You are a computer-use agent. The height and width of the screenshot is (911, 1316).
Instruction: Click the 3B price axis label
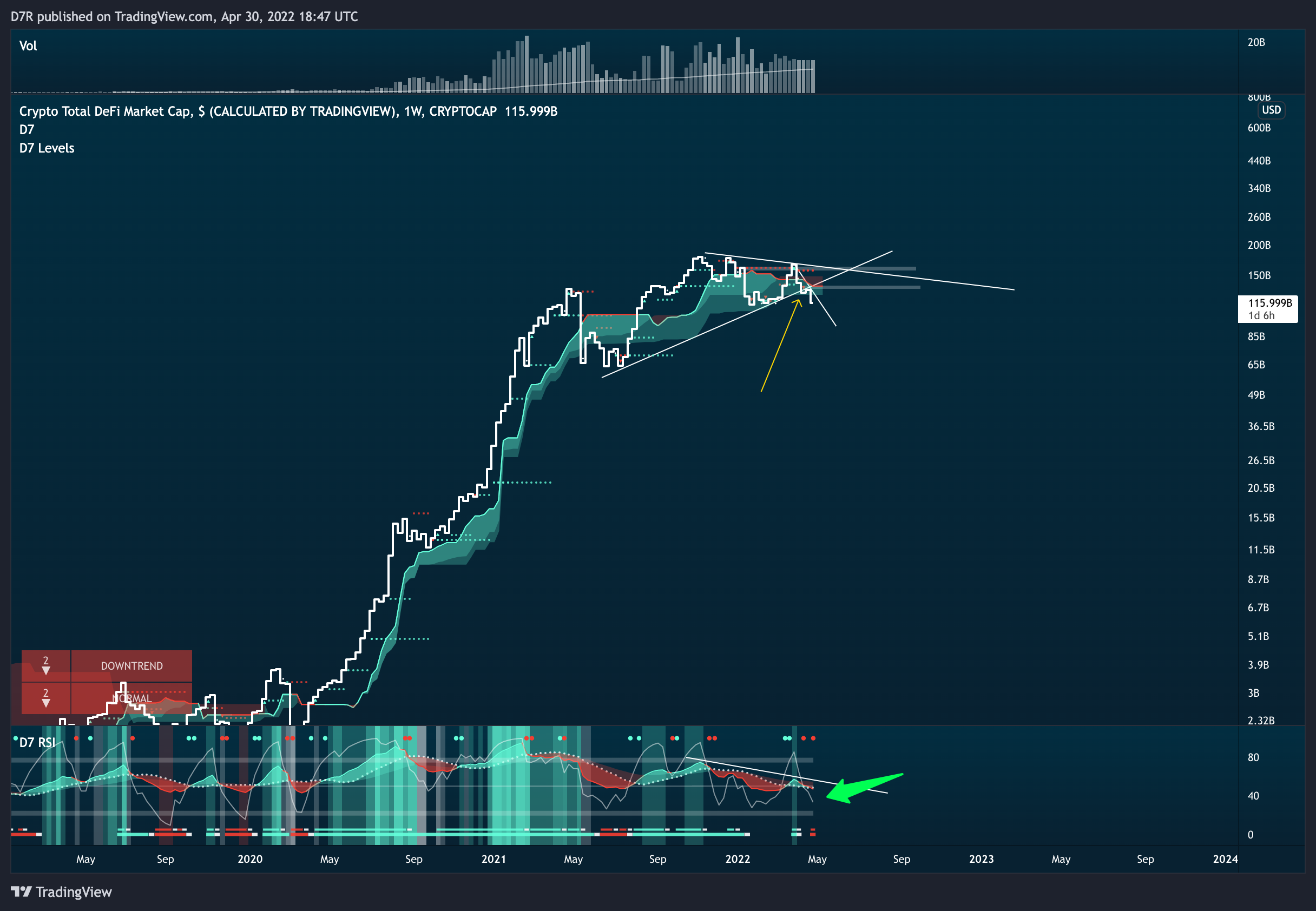(x=1253, y=693)
